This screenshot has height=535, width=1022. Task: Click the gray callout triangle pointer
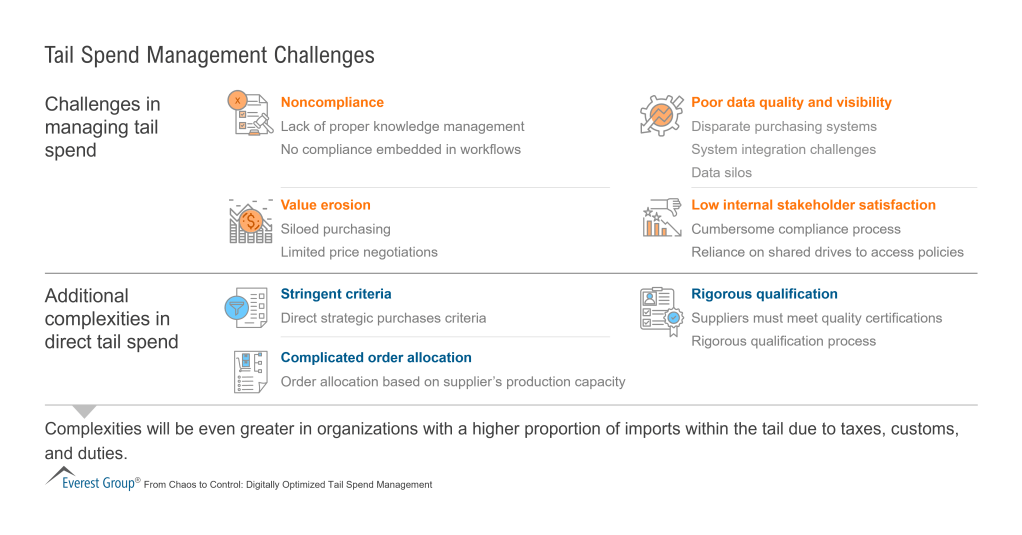[x=85, y=410]
